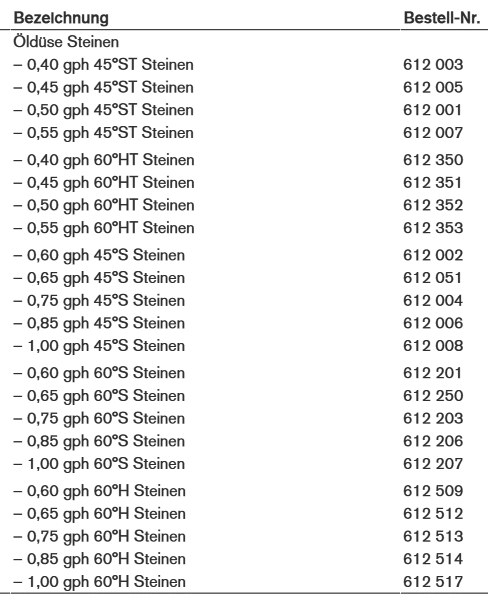The height and width of the screenshot is (604, 488).
Task: Click the Bezeichnung column header
Action: [61, 18]
